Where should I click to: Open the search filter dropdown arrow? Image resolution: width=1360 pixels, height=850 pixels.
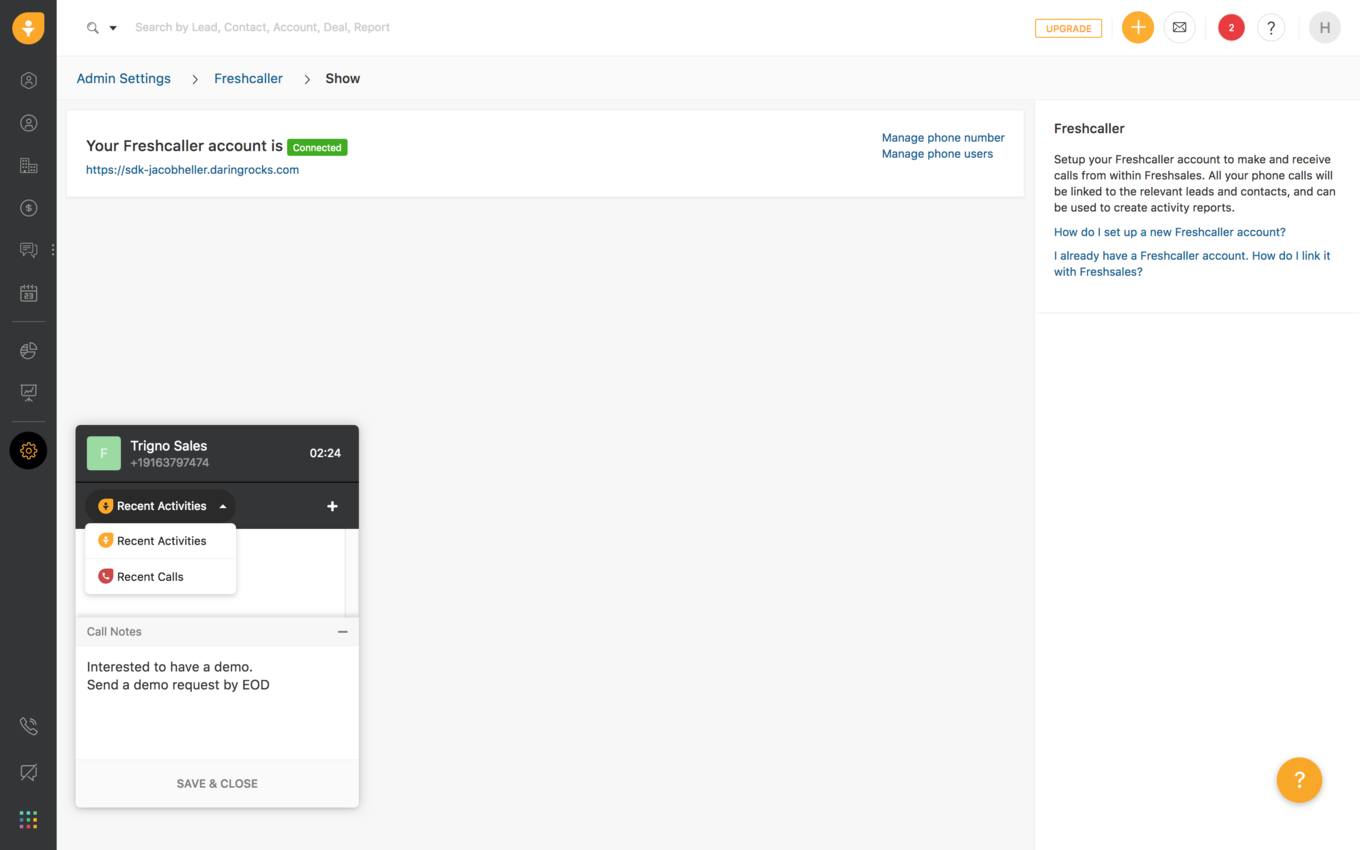point(113,28)
